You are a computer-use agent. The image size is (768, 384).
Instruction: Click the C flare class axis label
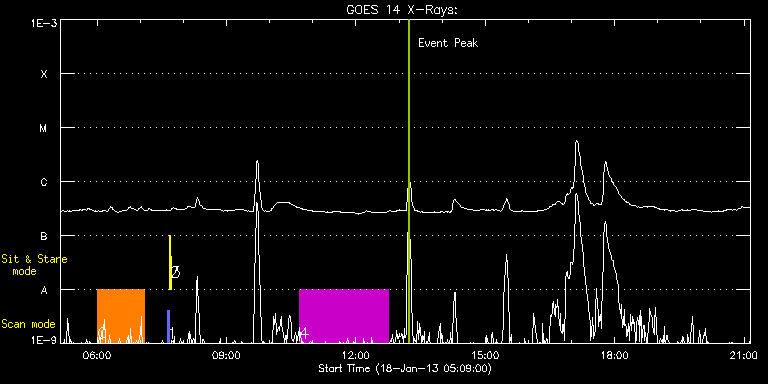[44, 182]
